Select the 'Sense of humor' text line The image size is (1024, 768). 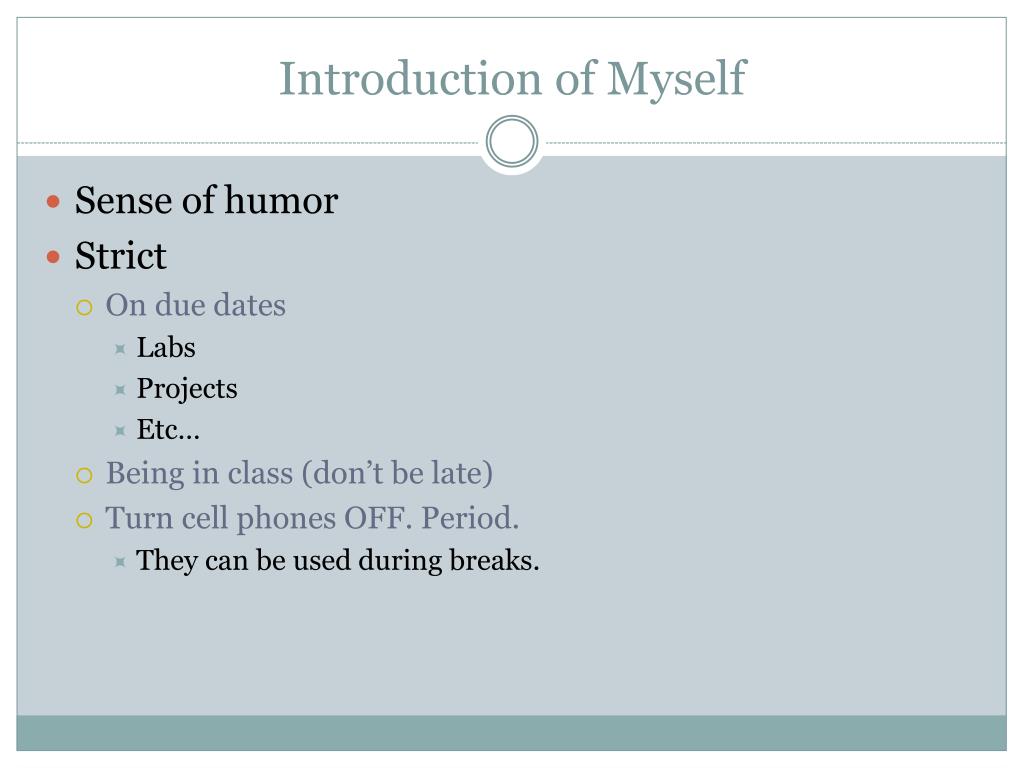point(206,200)
